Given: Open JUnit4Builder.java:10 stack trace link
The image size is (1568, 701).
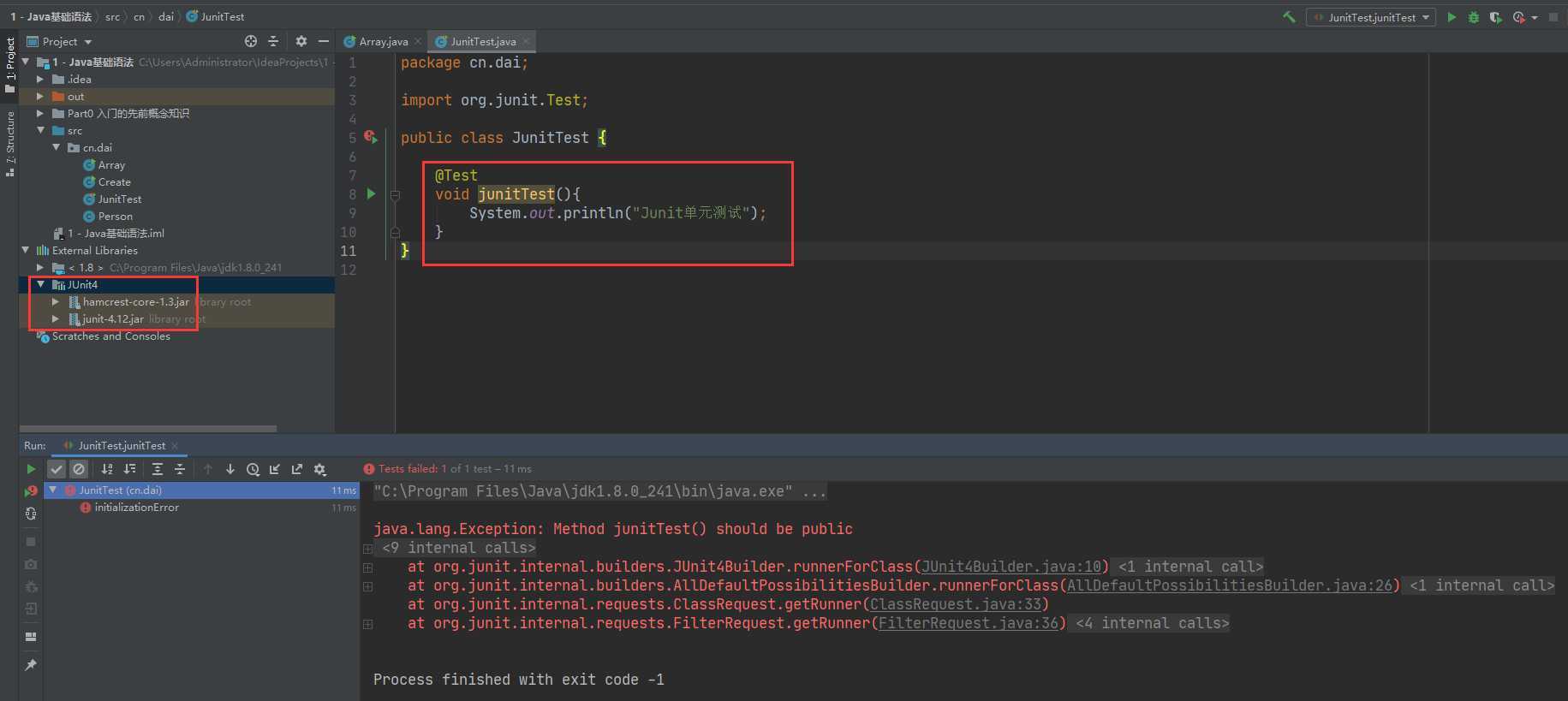Looking at the screenshot, I should coord(1011,567).
